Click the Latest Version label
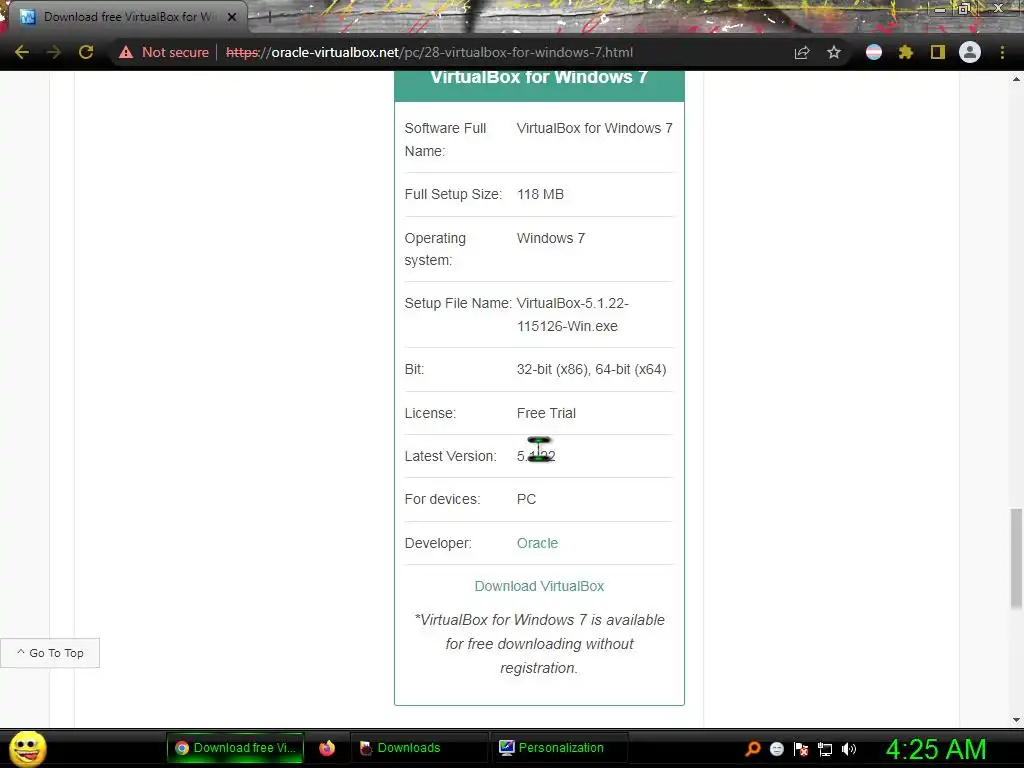 [451, 456]
